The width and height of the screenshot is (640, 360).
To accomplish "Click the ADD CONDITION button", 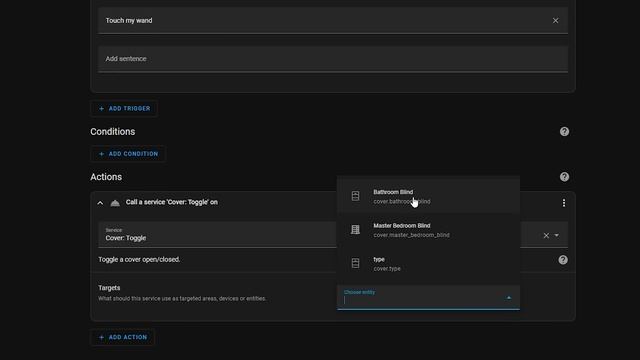I will click(128, 154).
